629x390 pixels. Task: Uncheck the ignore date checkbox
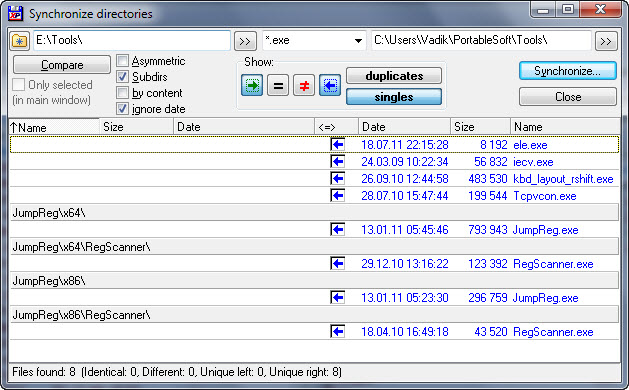[122, 109]
